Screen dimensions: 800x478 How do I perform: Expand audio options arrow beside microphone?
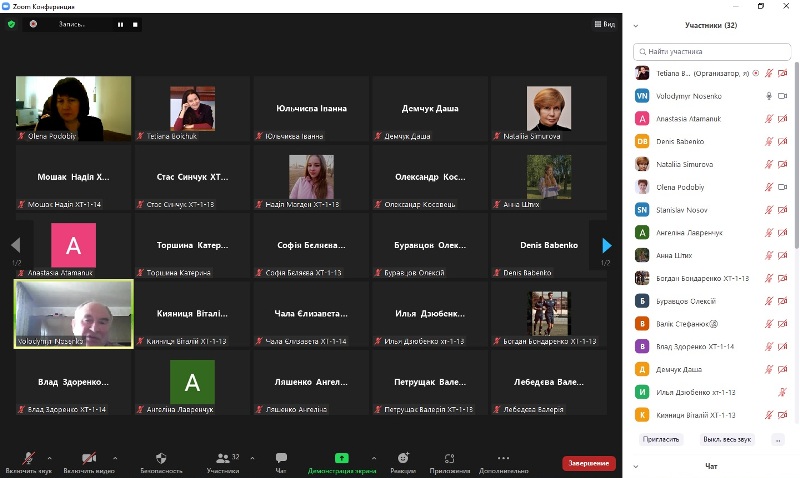click(53, 458)
